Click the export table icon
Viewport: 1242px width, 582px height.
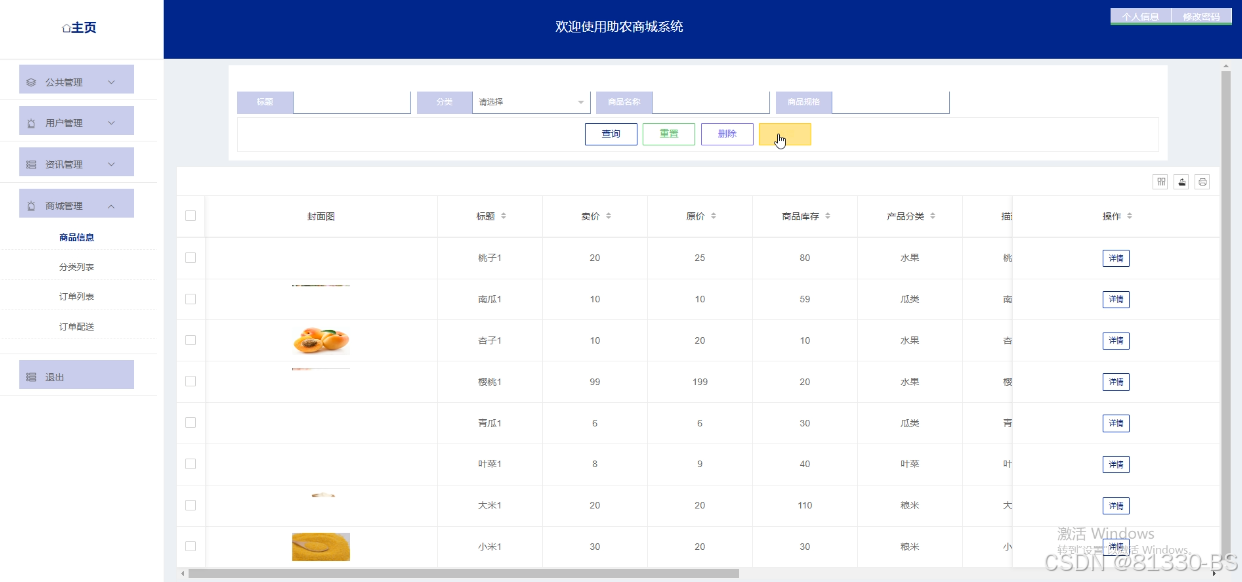coord(1182,182)
